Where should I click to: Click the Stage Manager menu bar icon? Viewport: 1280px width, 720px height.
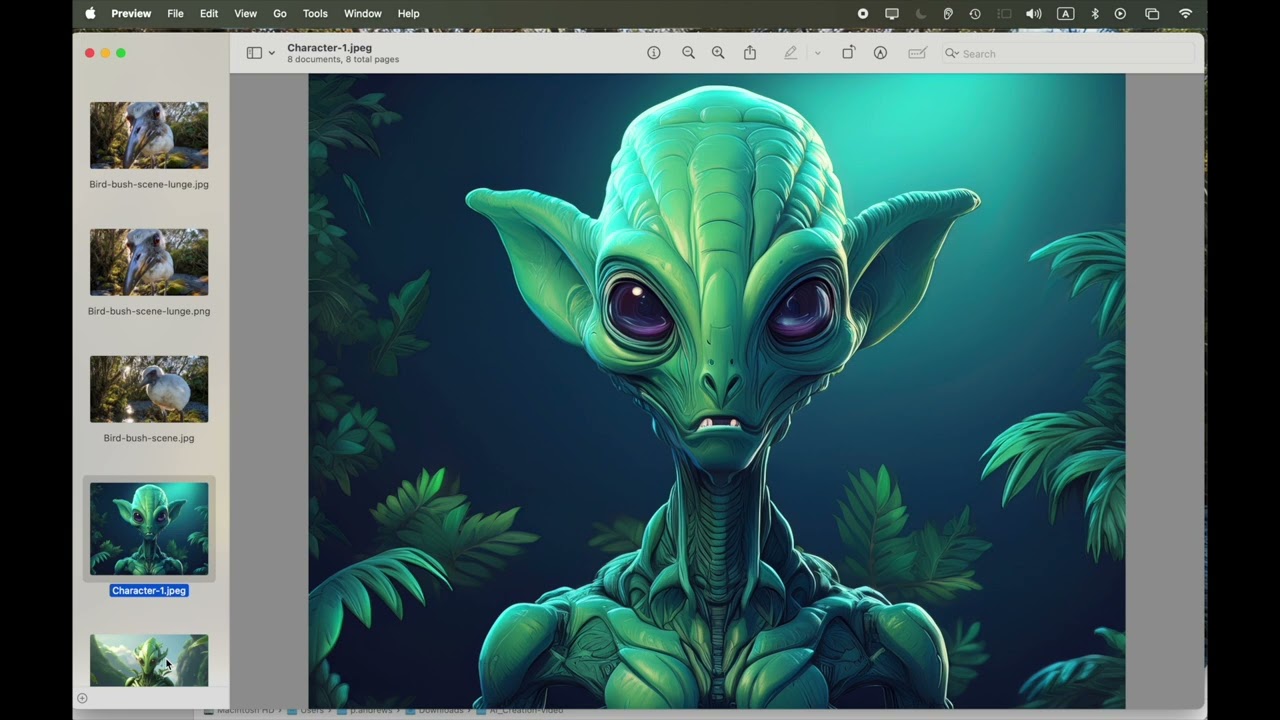[x=1004, y=14]
